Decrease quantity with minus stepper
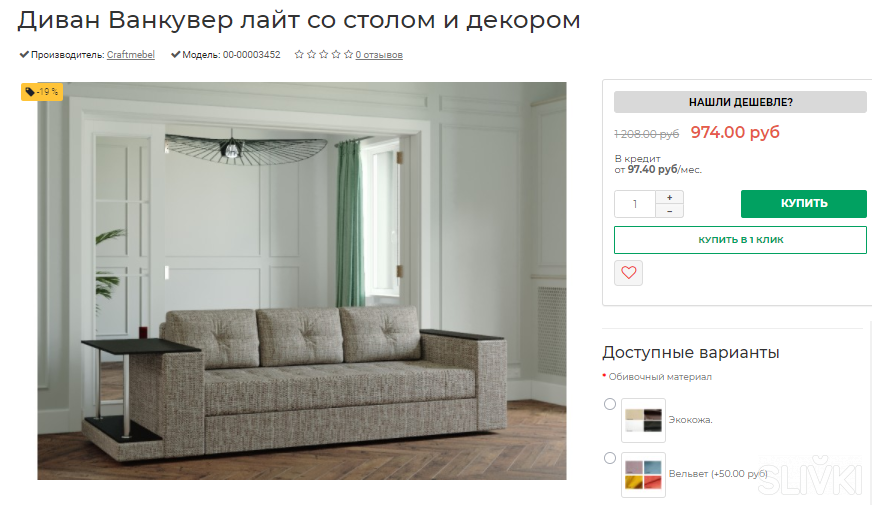This screenshot has width=872, height=505. pos(670,211)
